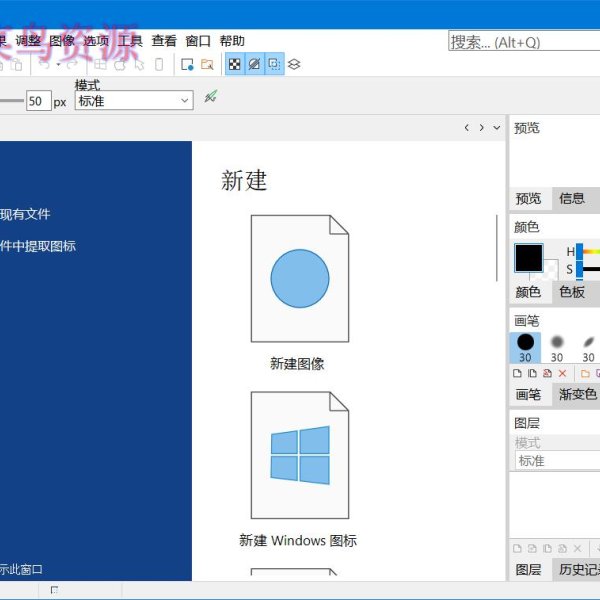Open the 查看 menu
The height and width of the screenshot is (600, 600).
pyautogui.click(x=164, y=41)
